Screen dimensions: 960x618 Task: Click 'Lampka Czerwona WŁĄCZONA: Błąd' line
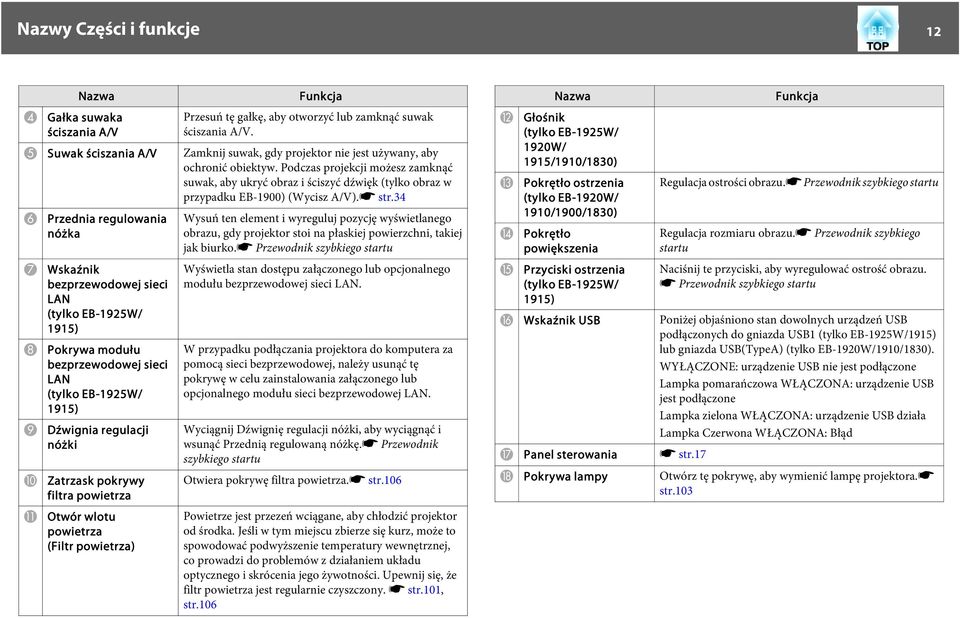pyautogui.click(x=756, y=433)
